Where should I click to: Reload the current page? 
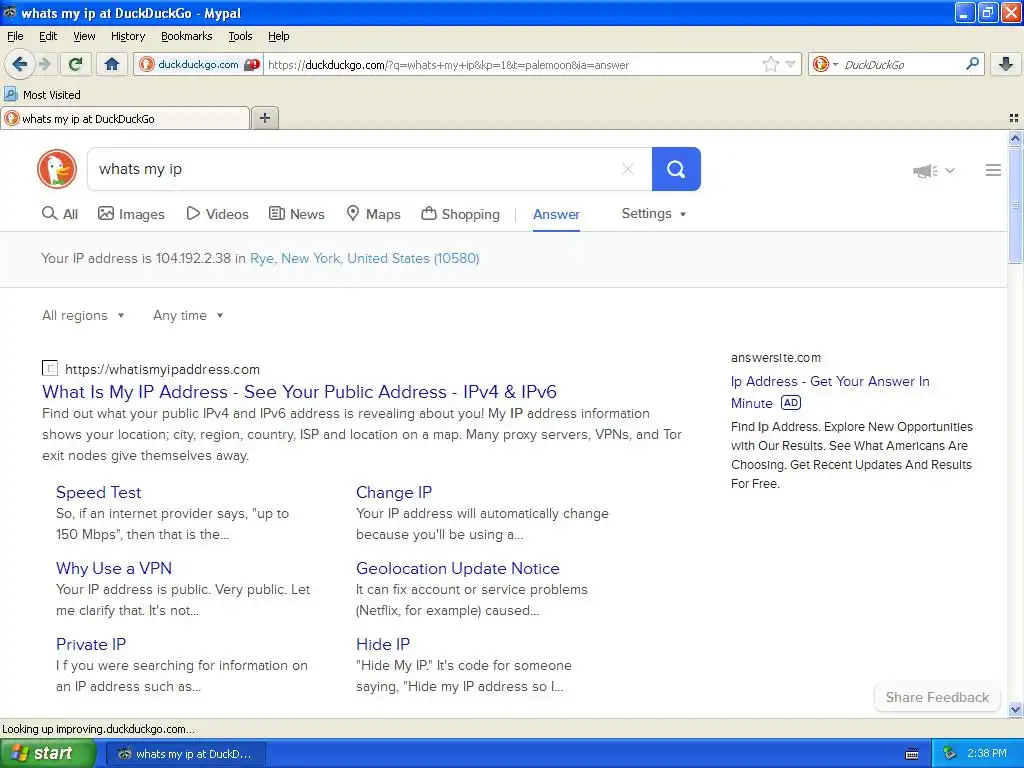pos(76,64)
